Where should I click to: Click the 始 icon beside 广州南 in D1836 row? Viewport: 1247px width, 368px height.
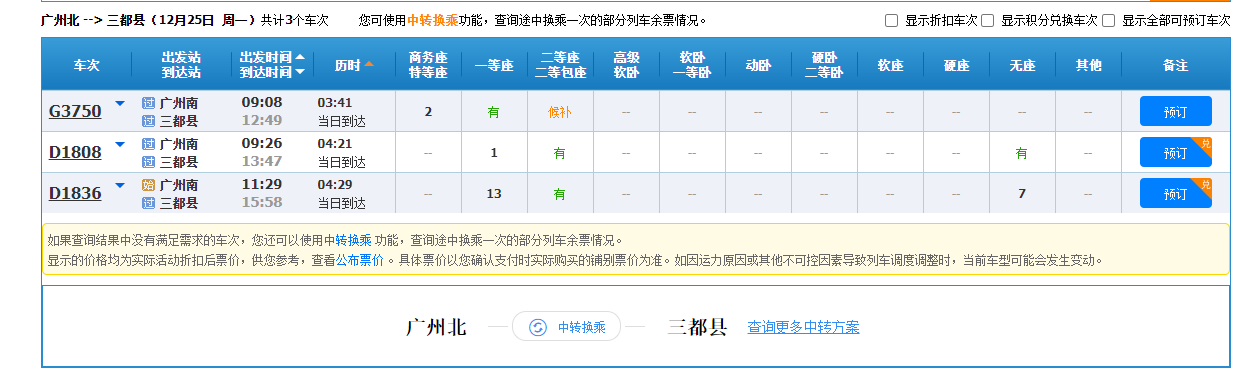pos(148,185)
